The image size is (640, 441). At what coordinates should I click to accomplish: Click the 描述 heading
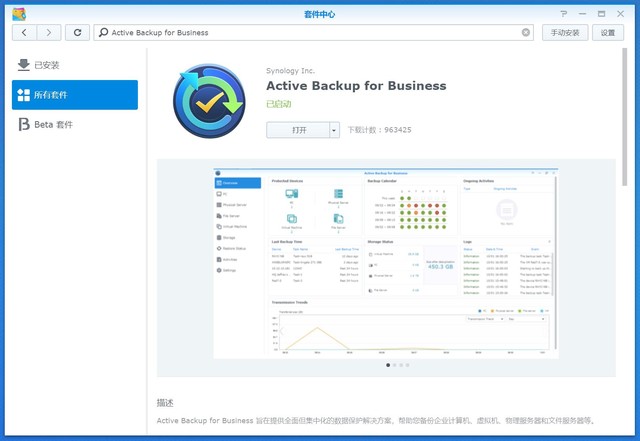[165, 403]
